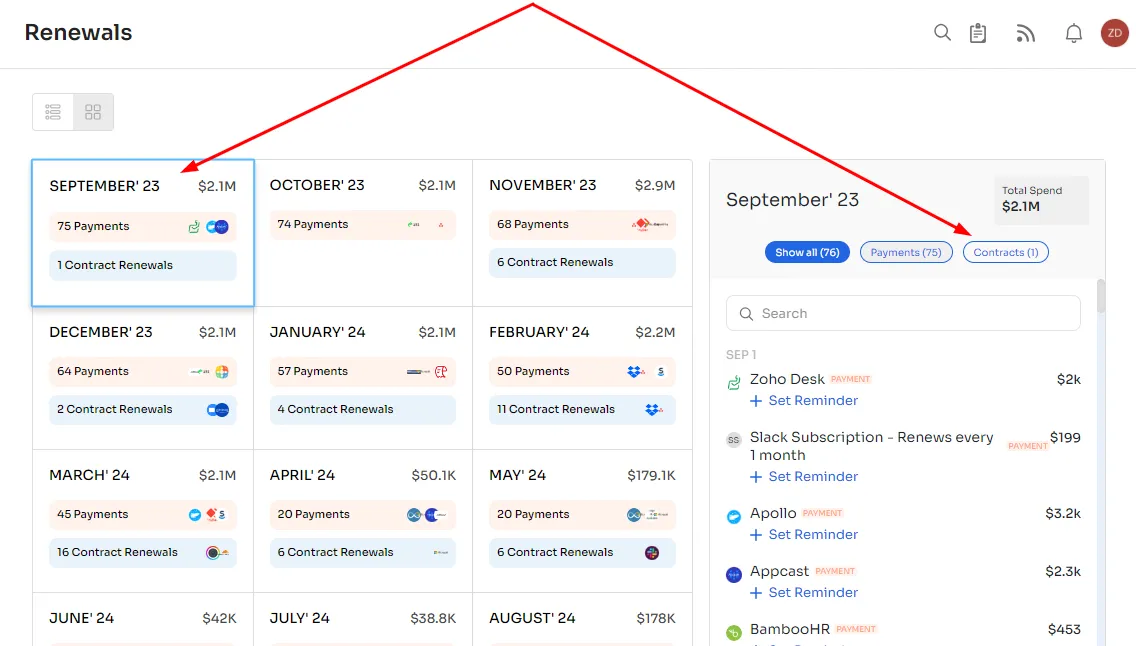Click the Zoho Desk app icon
The width and height of the screenshot is (1136, 646).
[x=734, y=382]
